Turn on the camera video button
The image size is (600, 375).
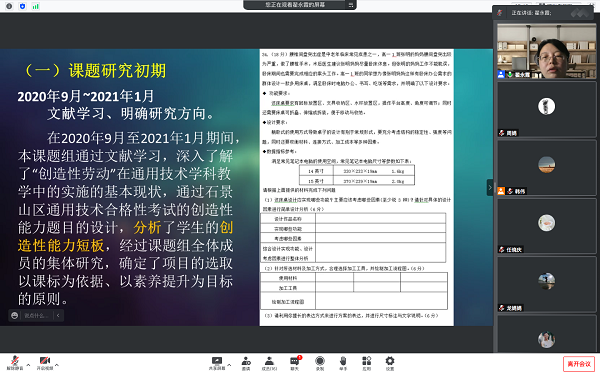click(45, 363)
